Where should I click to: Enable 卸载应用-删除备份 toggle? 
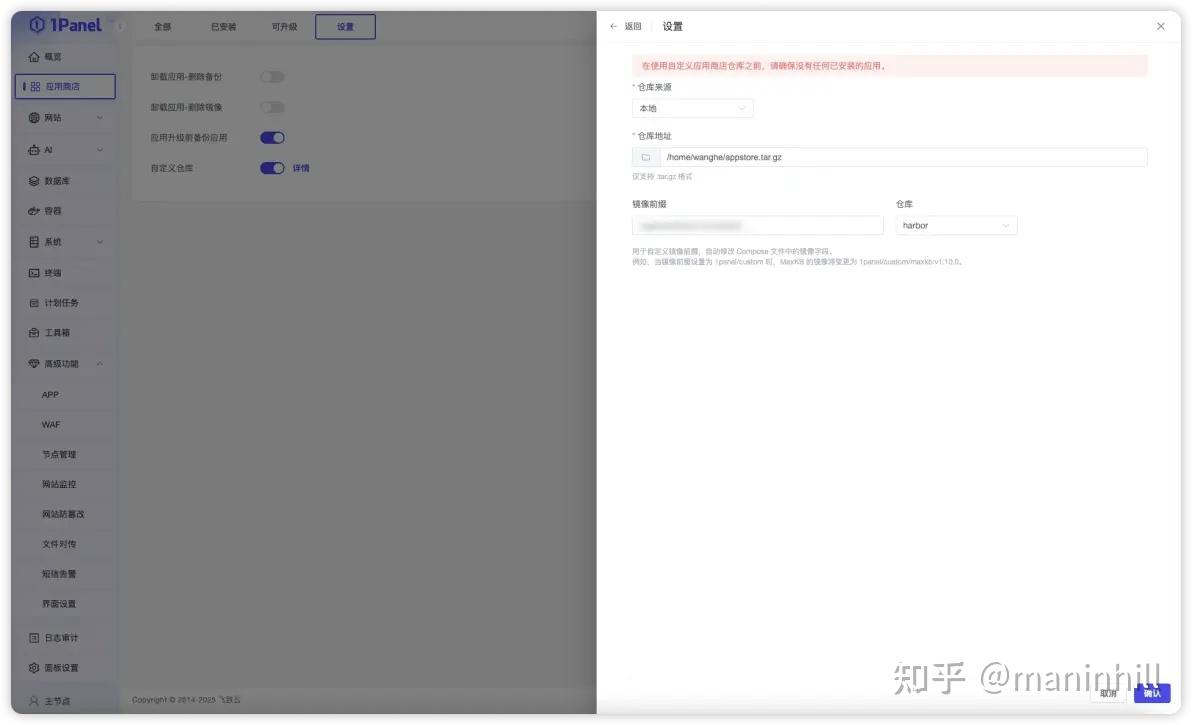(x=271, y=76)
